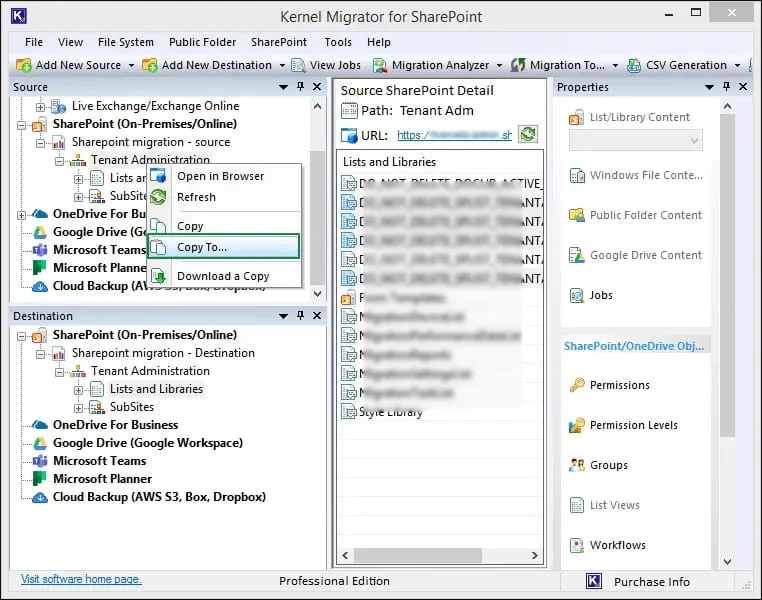Click the Add New Source icon

pyautogui.click(x=23, y=65)
